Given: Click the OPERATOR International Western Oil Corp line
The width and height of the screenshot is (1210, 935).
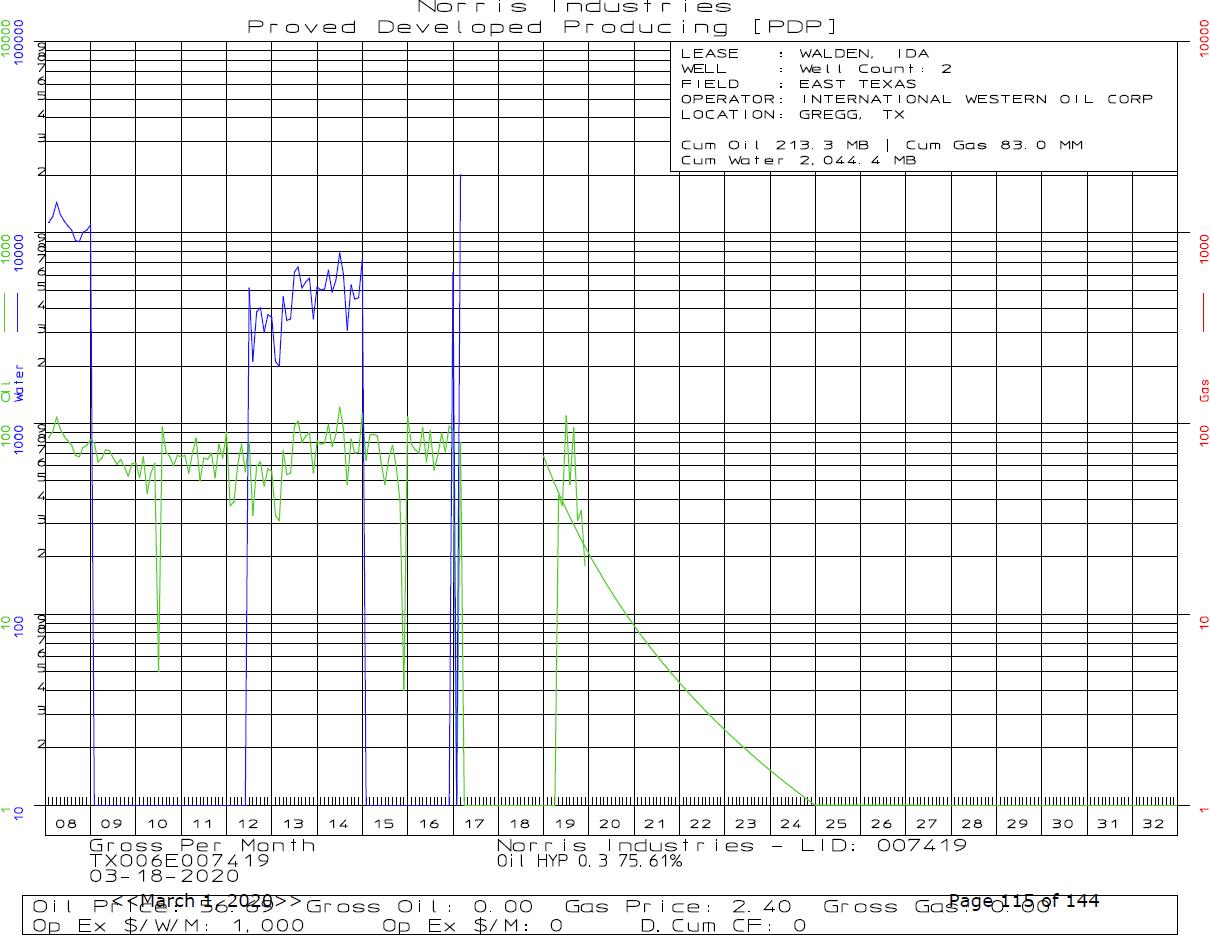Looking at the screenshot, I should [916, 99].
